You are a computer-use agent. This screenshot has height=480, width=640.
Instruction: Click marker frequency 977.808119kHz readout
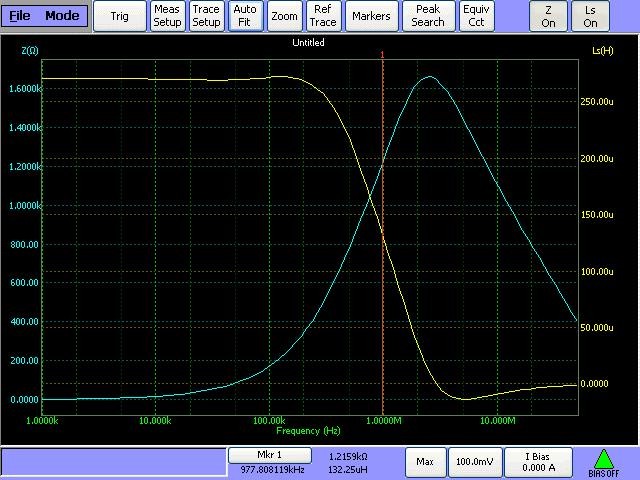click(x=272, y=470)
